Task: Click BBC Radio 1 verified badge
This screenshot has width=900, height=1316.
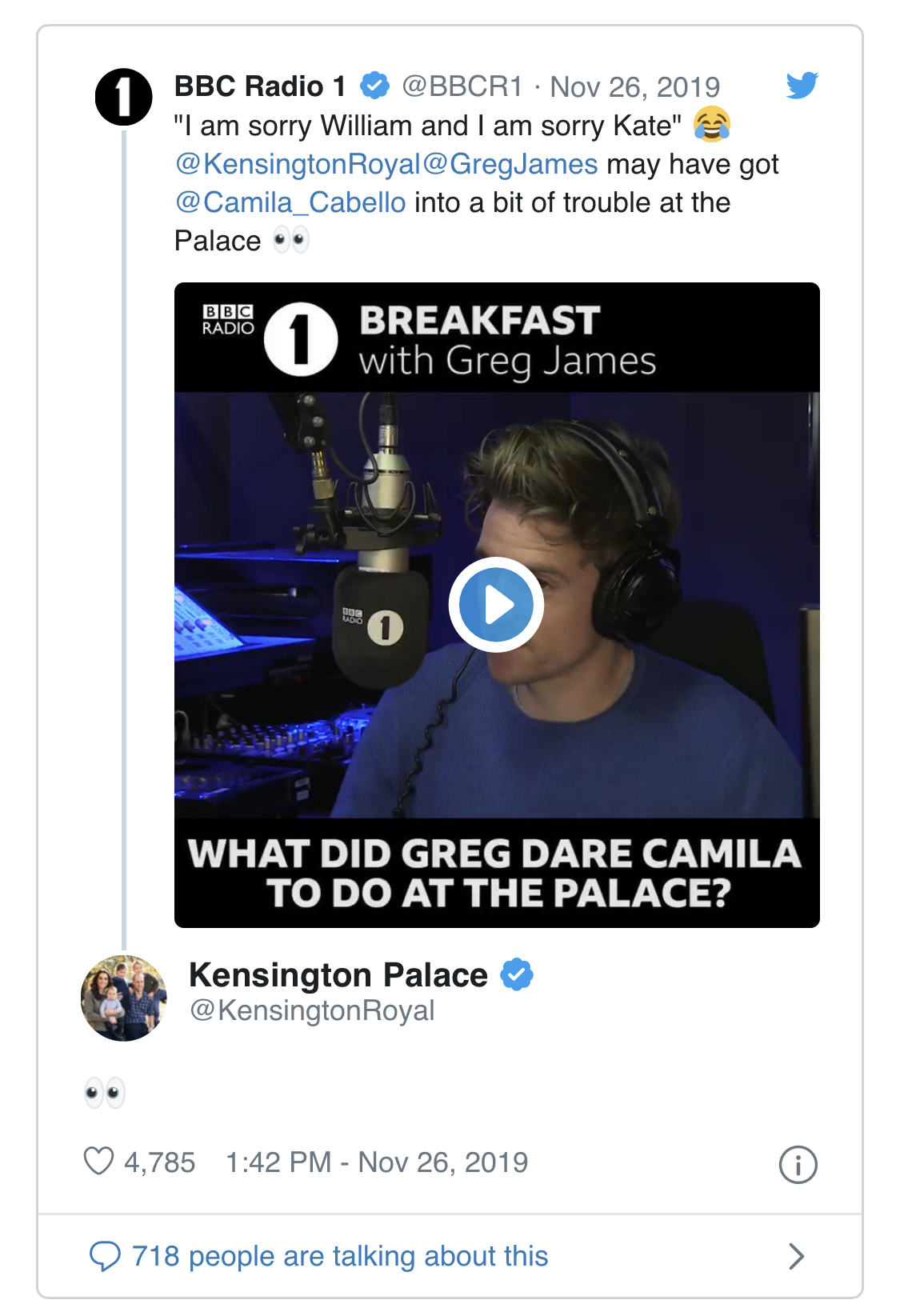Action: tap(374, 85)
